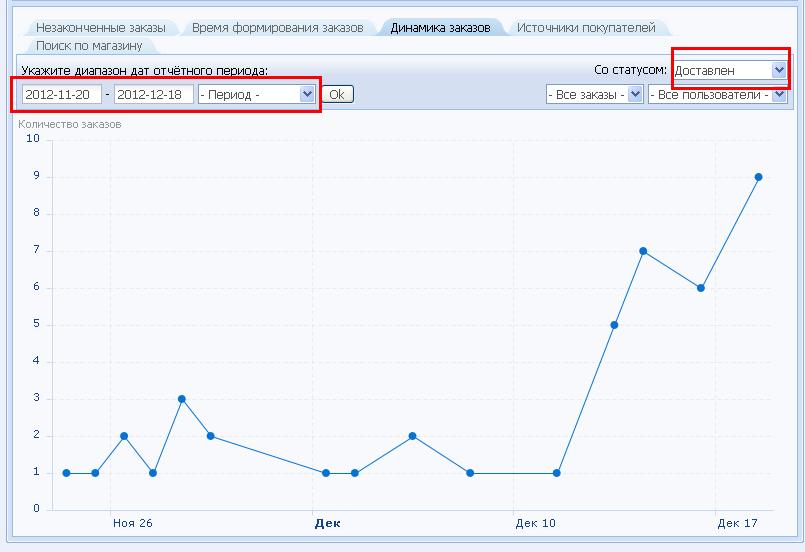
Task: Click the Ноя 26 axis label
Action: tap(132, 523)
